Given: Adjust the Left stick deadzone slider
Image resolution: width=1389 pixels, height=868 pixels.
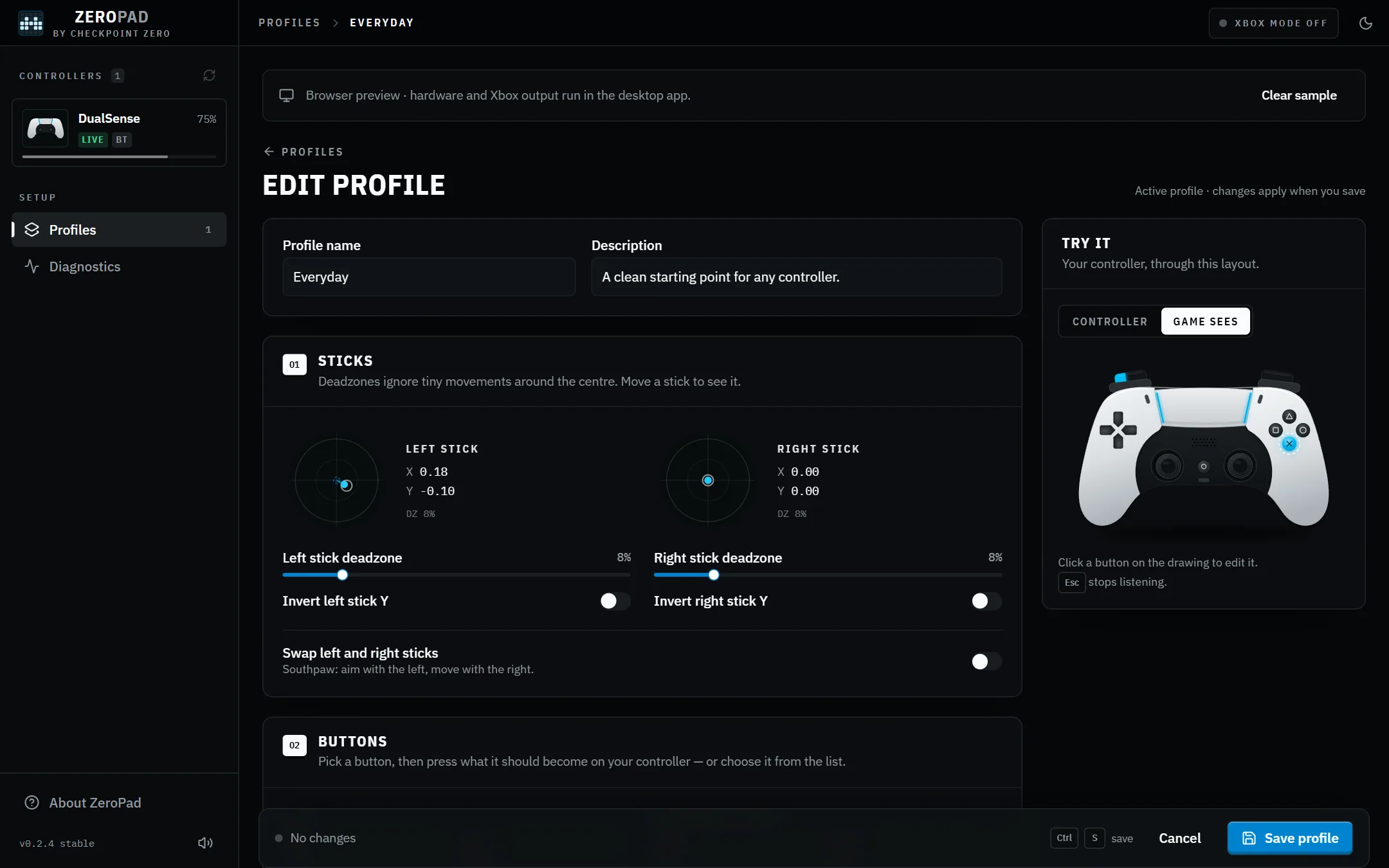Looking at the screenshot, I should click(x=457, y=575).
